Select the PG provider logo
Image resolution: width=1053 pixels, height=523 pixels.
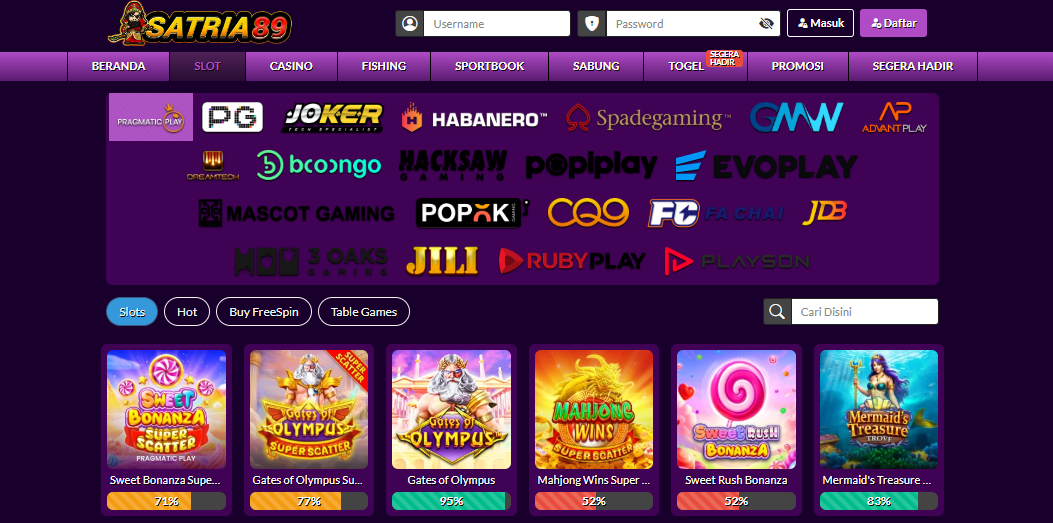232,117
